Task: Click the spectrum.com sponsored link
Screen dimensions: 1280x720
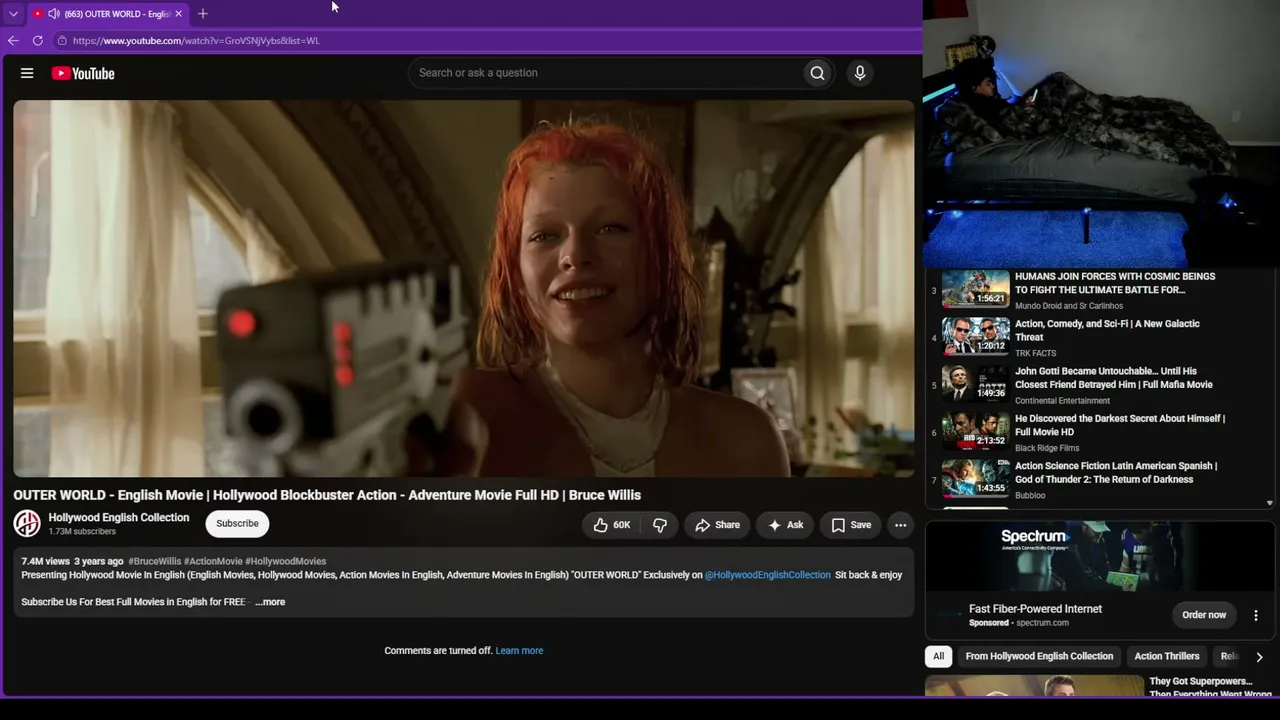Action: click(1042, 623)
